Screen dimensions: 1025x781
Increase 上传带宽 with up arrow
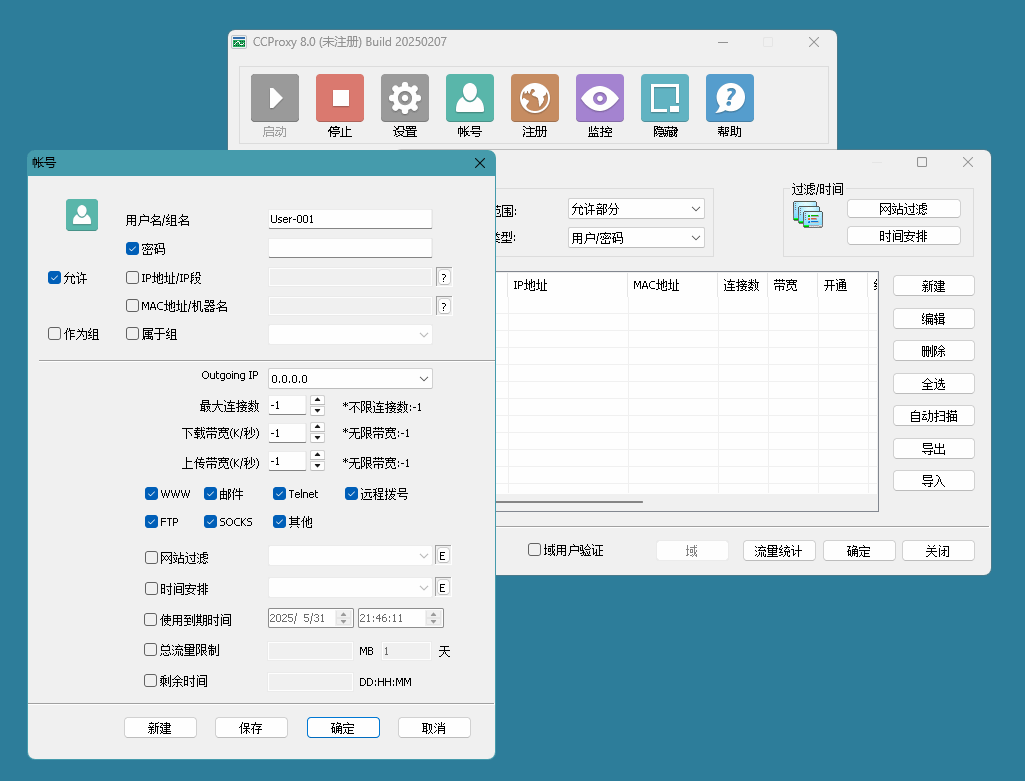317,456
